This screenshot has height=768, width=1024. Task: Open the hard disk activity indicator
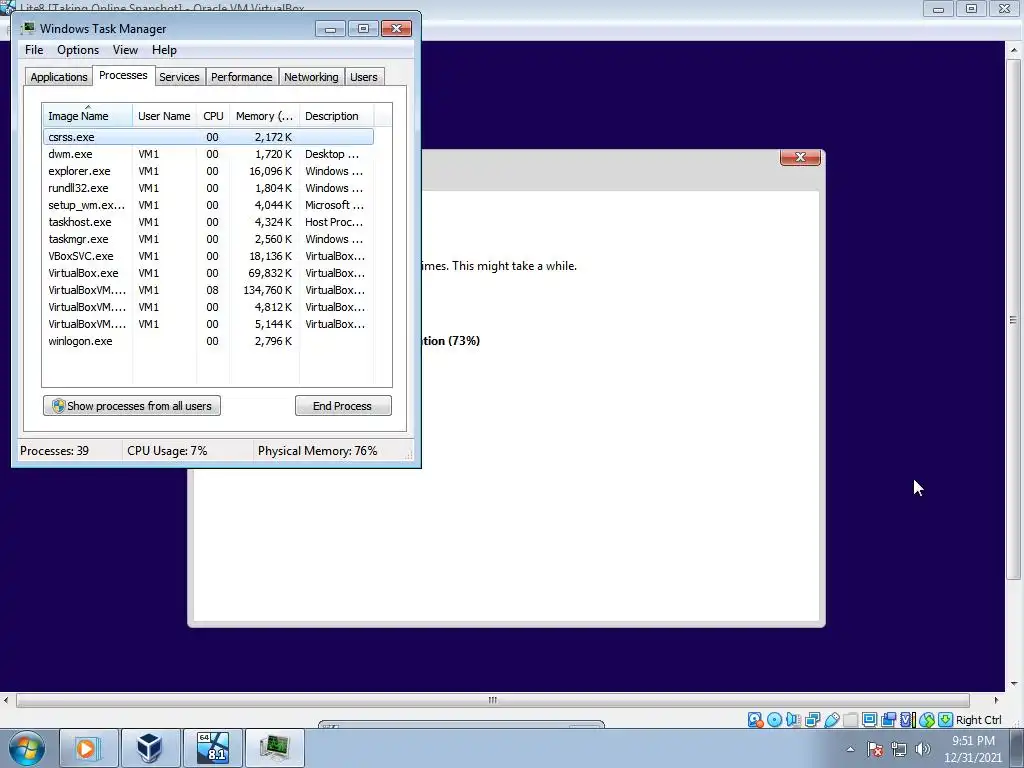756,720
